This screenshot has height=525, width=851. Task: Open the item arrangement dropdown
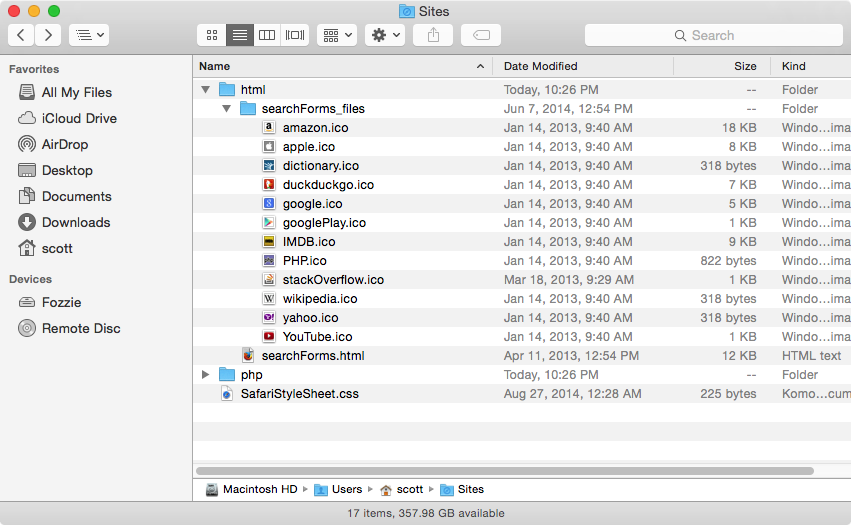click(337, 35)
